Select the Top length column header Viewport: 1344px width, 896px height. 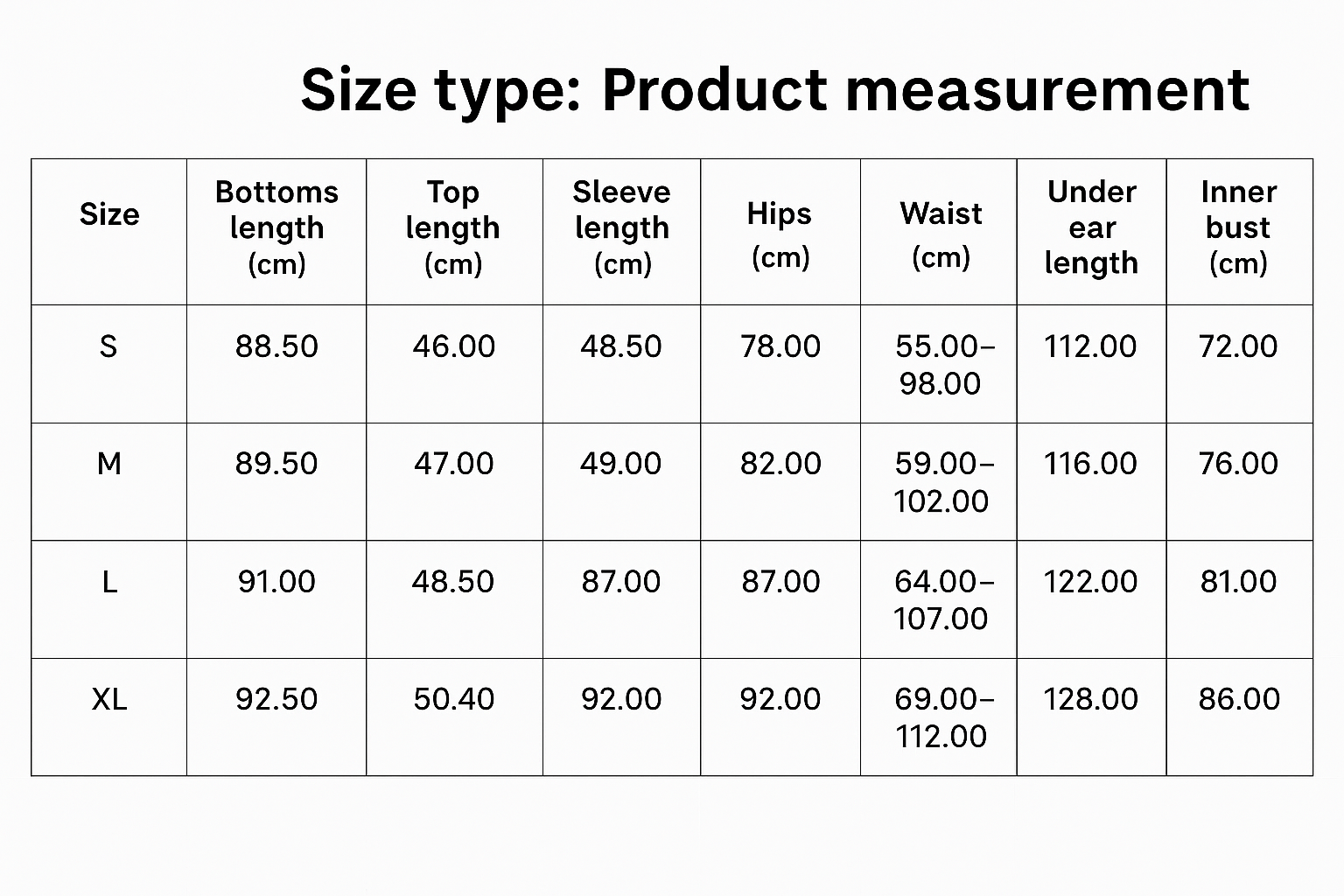coord(453,227)
